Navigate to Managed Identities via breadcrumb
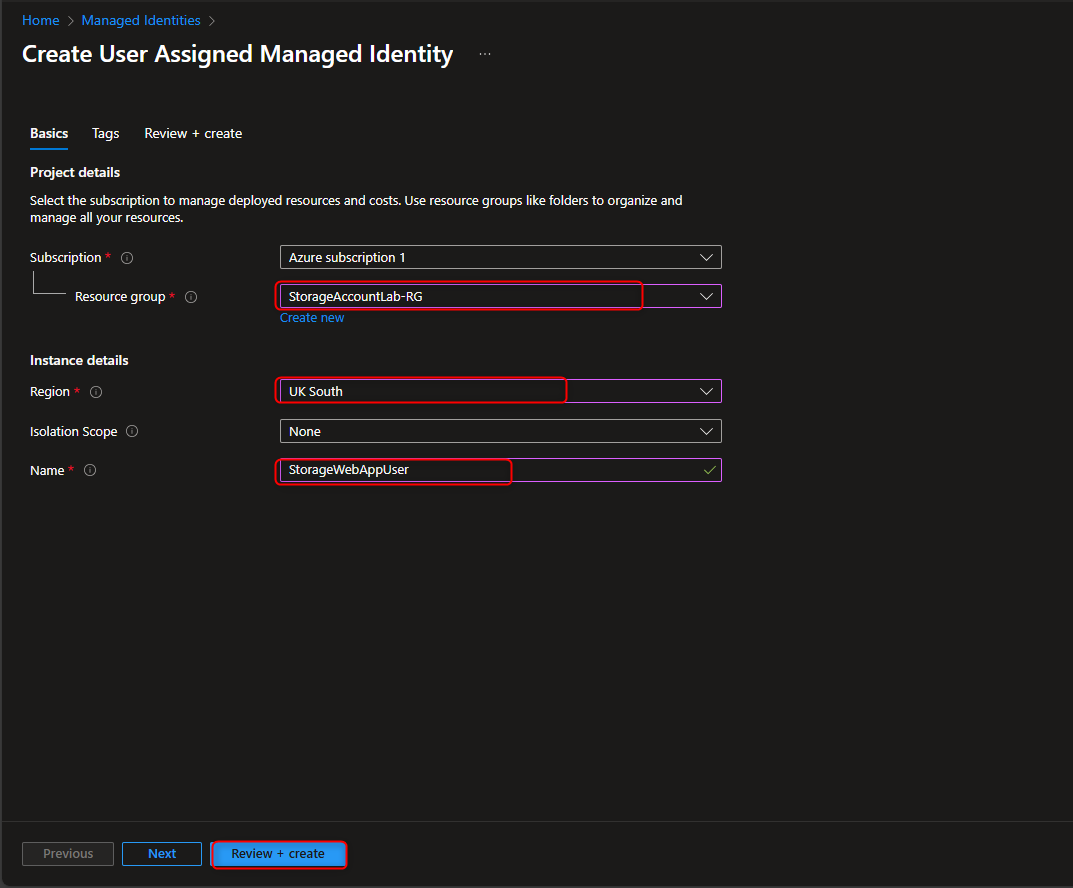This screenshot has width=1073, height=888. click(x=140, y=20)
